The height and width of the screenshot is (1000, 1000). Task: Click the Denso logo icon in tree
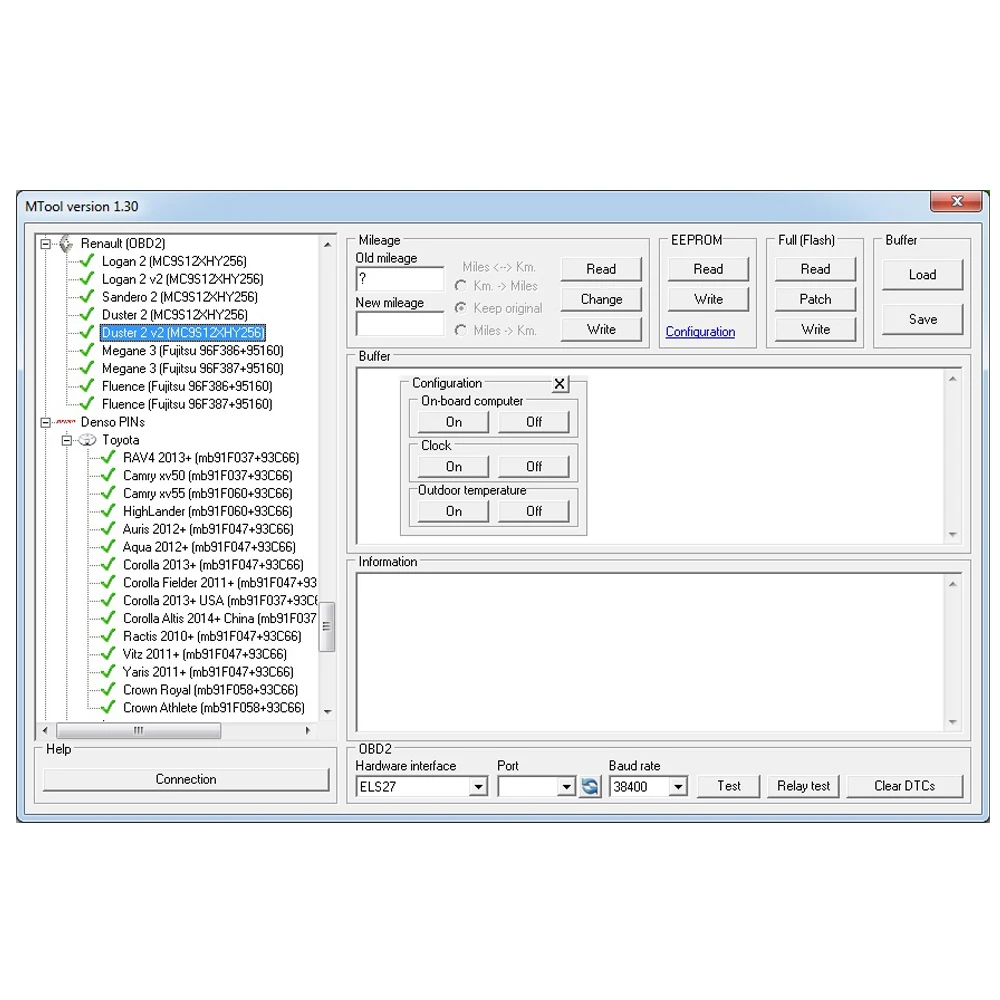coord(65,422)
